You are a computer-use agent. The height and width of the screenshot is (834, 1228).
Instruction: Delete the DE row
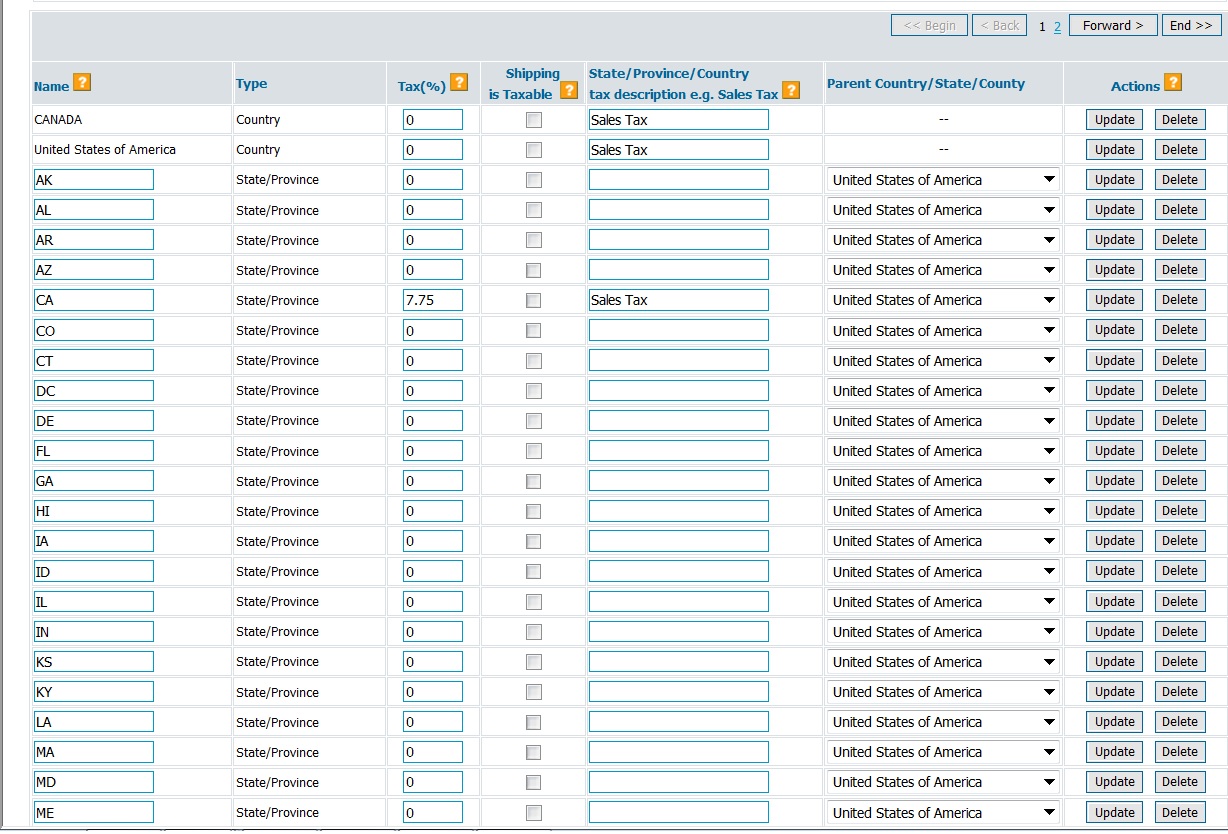(1180, 421)
